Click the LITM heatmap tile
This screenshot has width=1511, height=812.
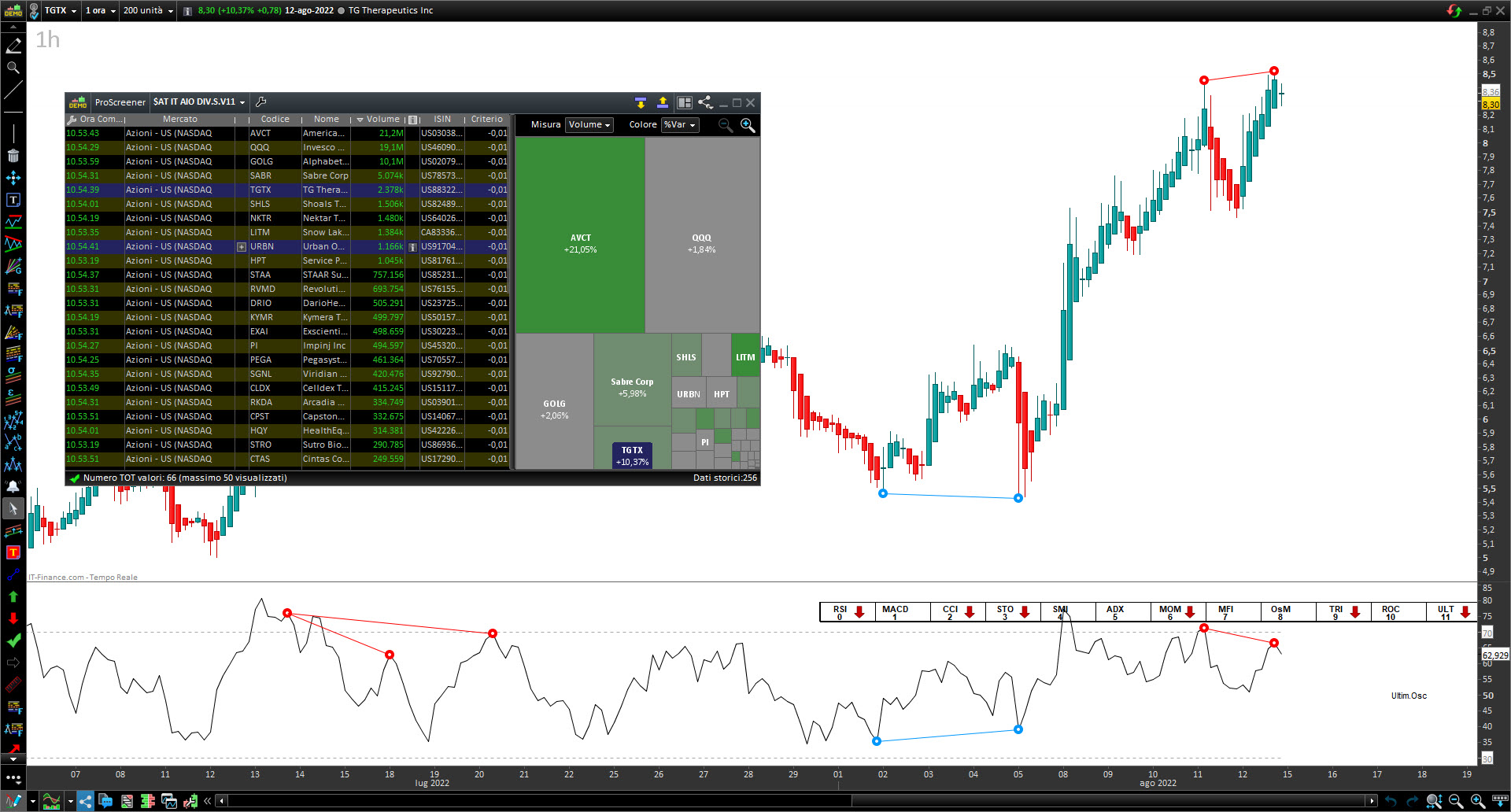744,354
